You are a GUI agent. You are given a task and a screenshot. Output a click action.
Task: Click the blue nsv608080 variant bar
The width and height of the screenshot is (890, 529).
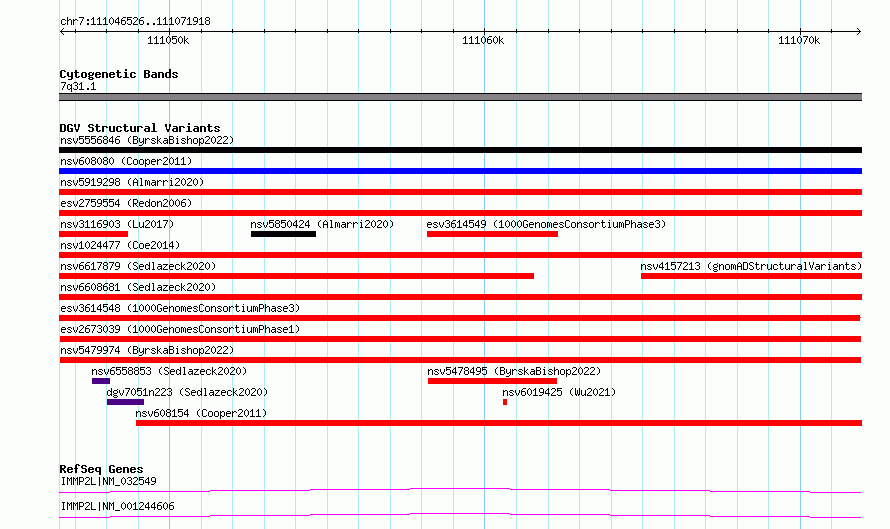[460, 171]
